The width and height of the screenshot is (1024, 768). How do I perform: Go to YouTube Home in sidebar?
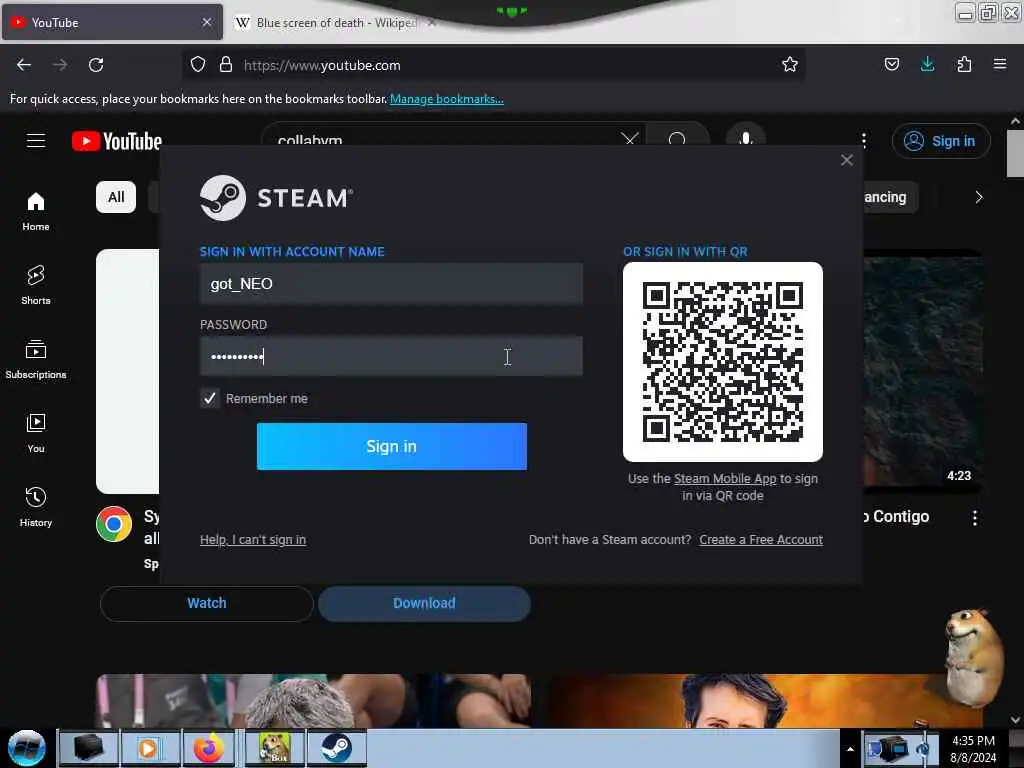(x=36, y=212)
